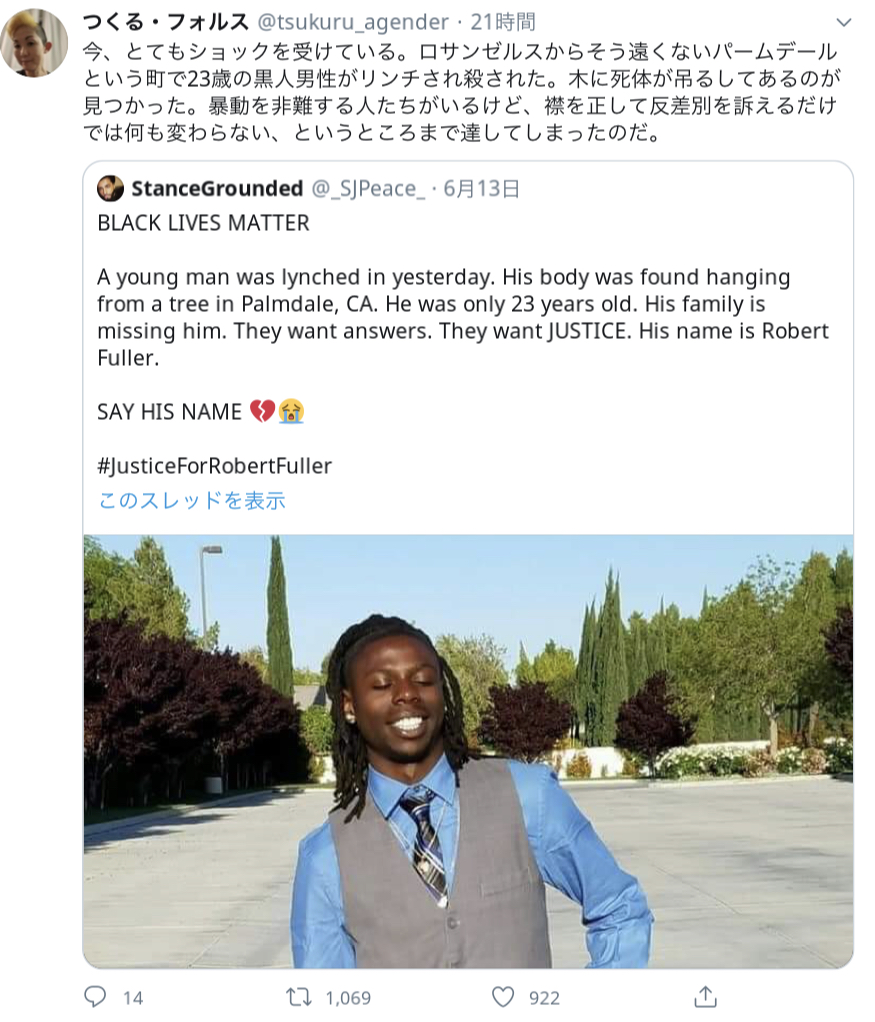
Task: Click the tsukuru_agender profile avatar
Action: (34, 43)
